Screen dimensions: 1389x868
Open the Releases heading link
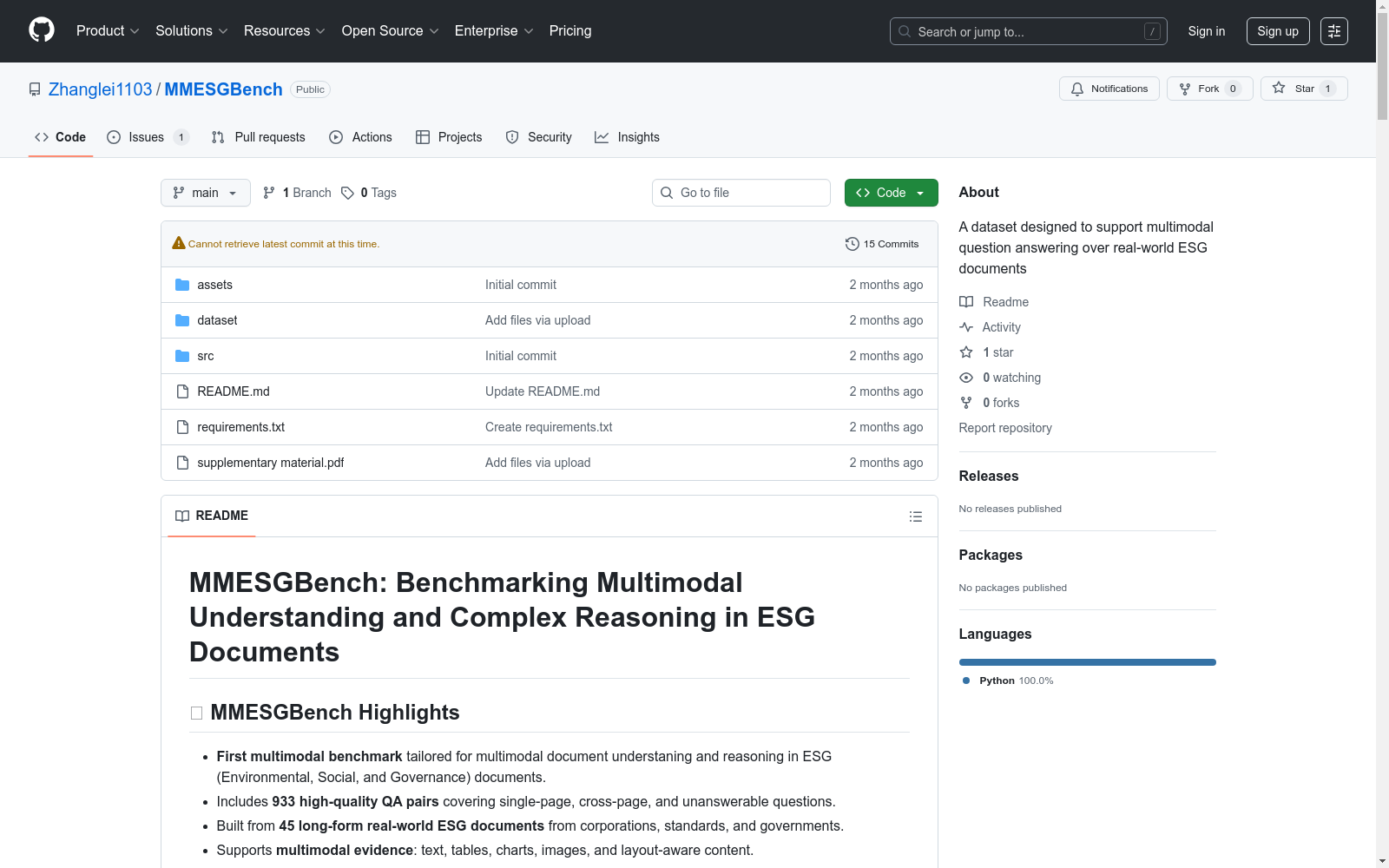tap(989, 476)
